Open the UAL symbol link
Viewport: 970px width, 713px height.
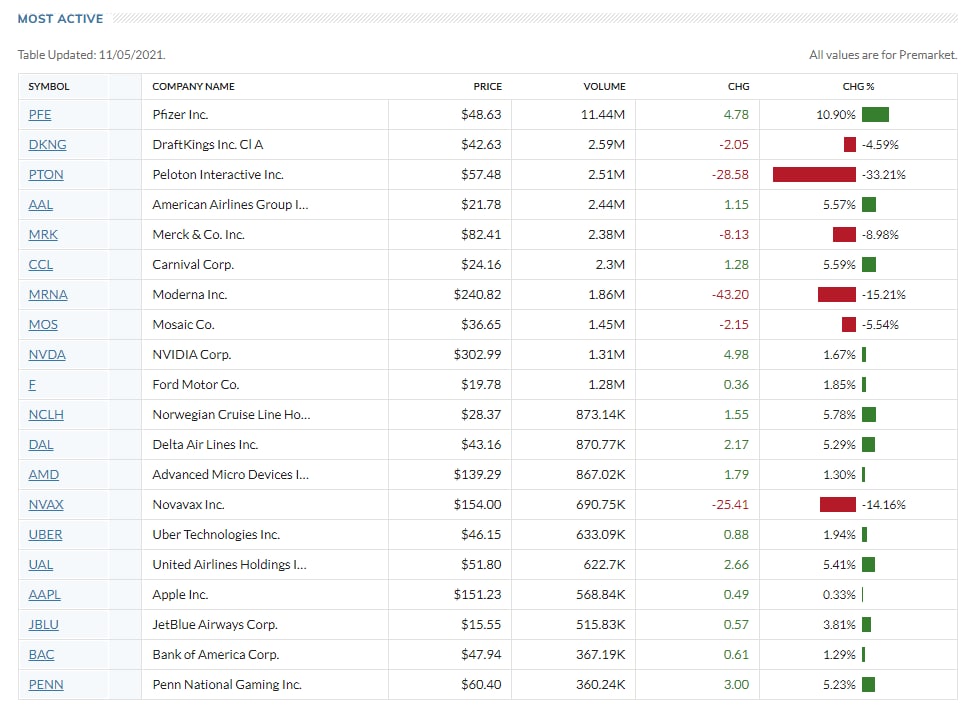tap(41, 565)
